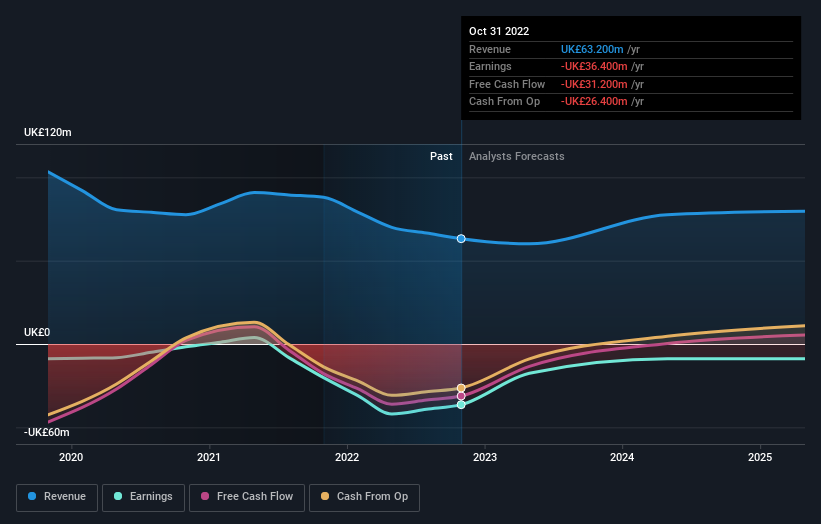This screenshot has height=524, width=821.
Task: Click the -UK£36.400m earnings value in tooltip
Action: pyautogui.click(x=594, y=66)
